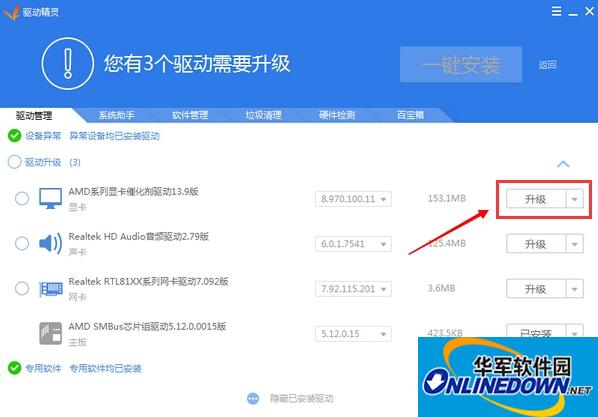Click the text Realtek HD Audio音频驱动2.79版
This screenshot has width=598, height=417.
139,237
